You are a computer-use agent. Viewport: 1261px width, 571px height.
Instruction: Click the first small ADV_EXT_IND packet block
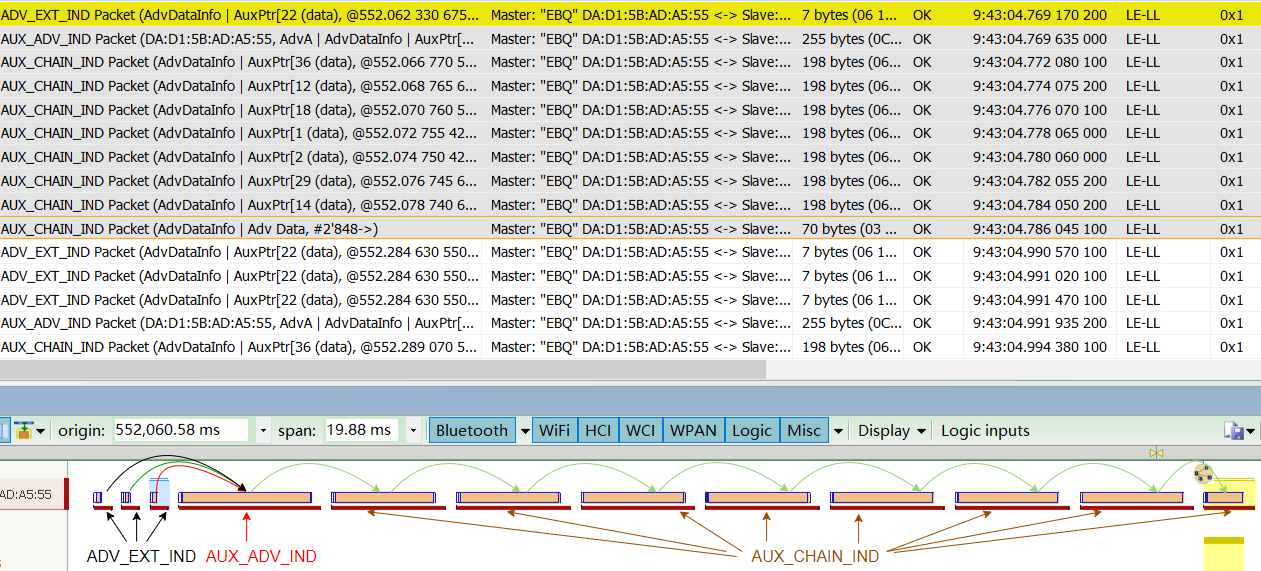[98, 497]
